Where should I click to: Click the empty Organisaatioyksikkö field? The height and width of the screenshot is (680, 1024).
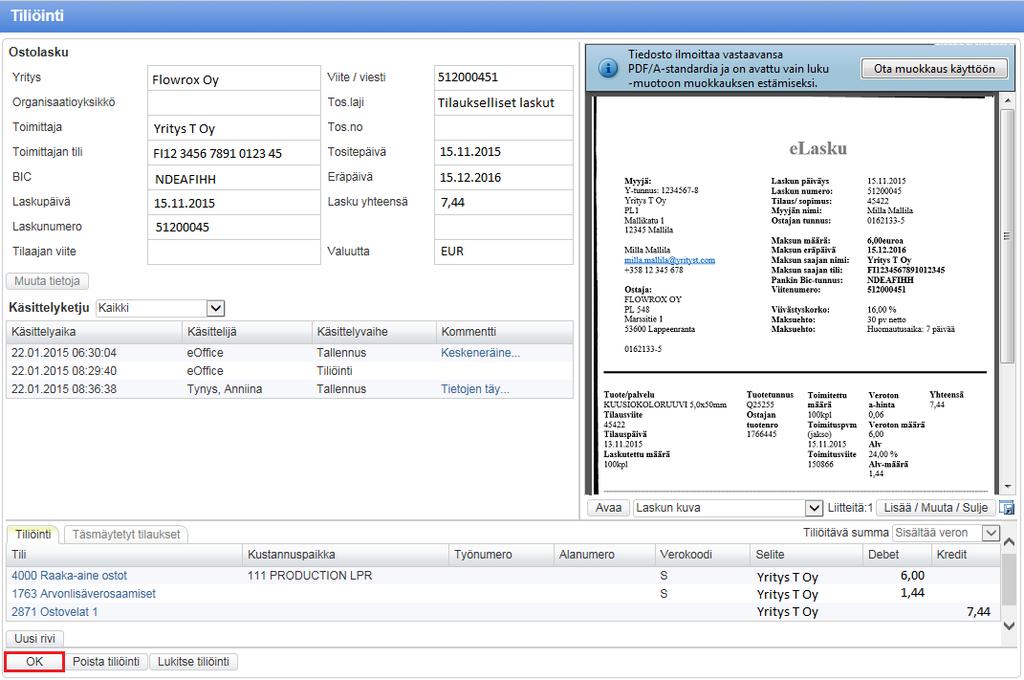coord(234,103)
